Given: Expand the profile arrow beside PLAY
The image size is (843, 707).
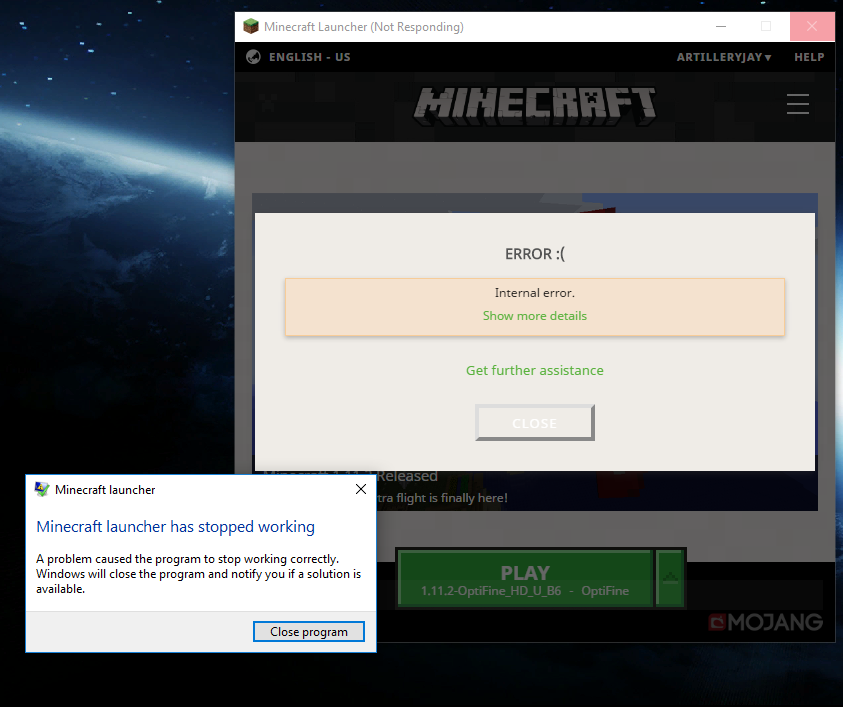Looking at the screenshot, I should [670, 579].
